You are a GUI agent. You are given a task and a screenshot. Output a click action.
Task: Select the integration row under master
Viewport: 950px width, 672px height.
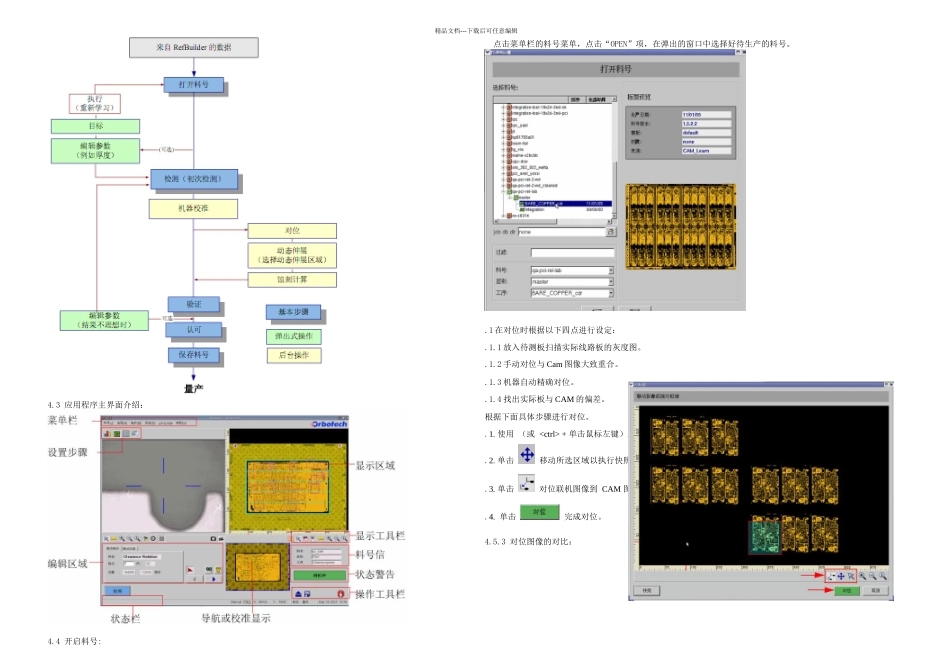(565, 210)
